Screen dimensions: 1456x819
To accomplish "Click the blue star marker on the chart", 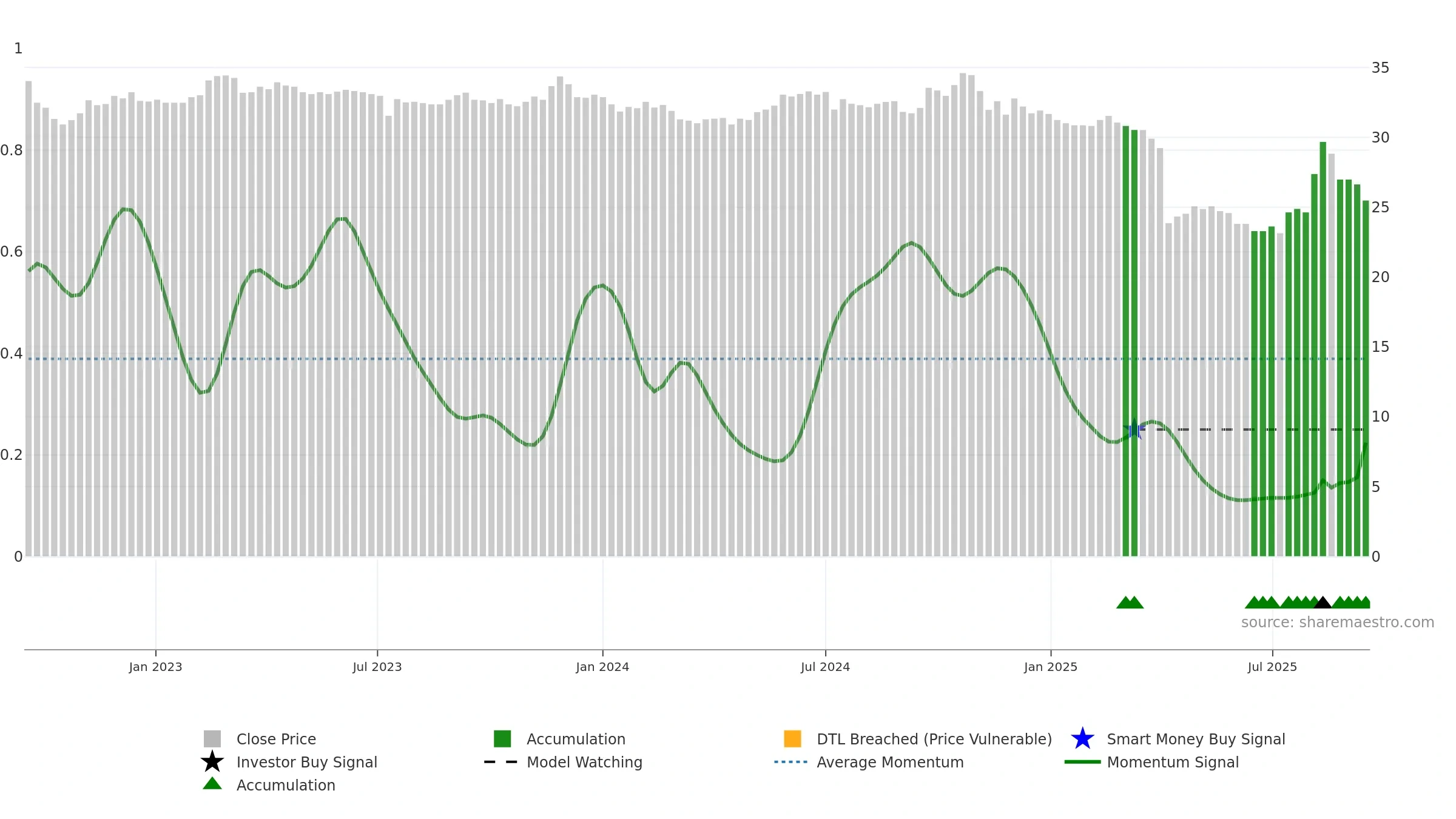I will tap(1134, 430).
